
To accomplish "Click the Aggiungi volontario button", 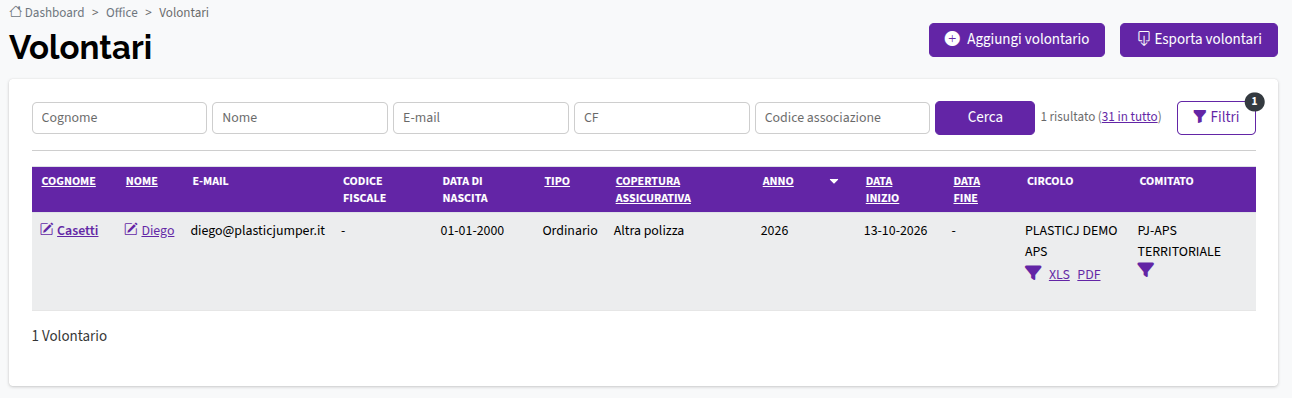I will [1016, 40].
